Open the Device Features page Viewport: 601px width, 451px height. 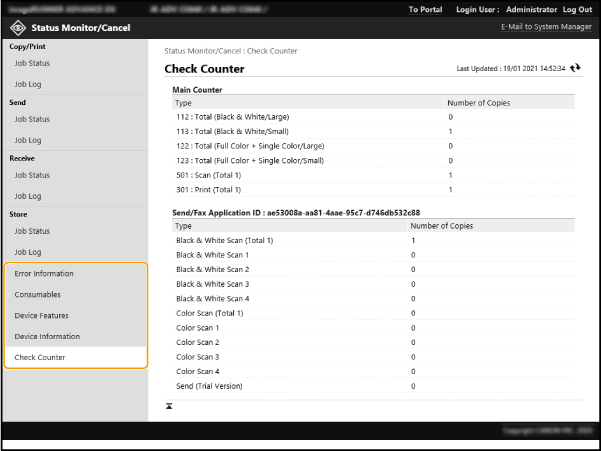click(41, 315)
